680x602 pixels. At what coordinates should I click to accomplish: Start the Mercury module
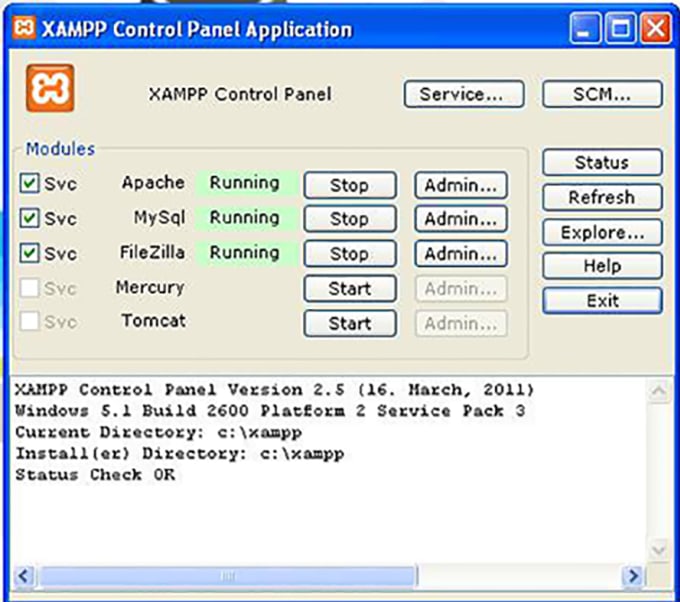tap(350, 288)
